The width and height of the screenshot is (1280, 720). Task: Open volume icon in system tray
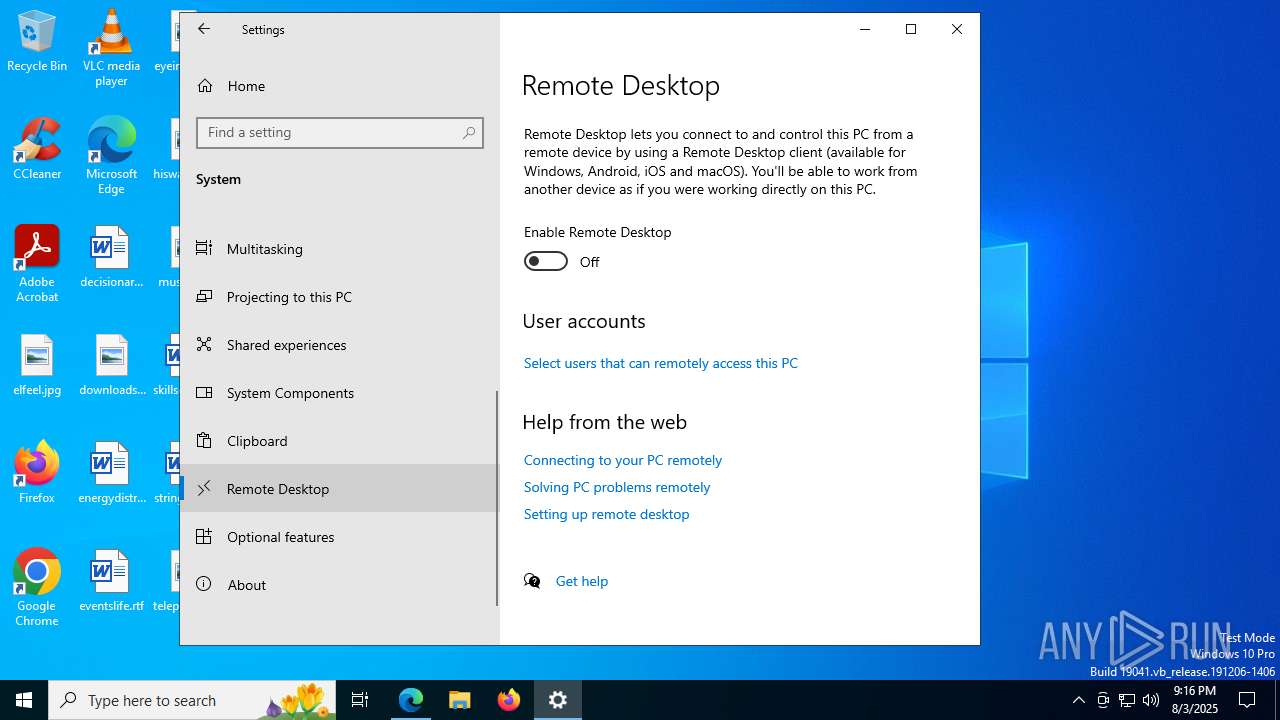(1151, 700)
